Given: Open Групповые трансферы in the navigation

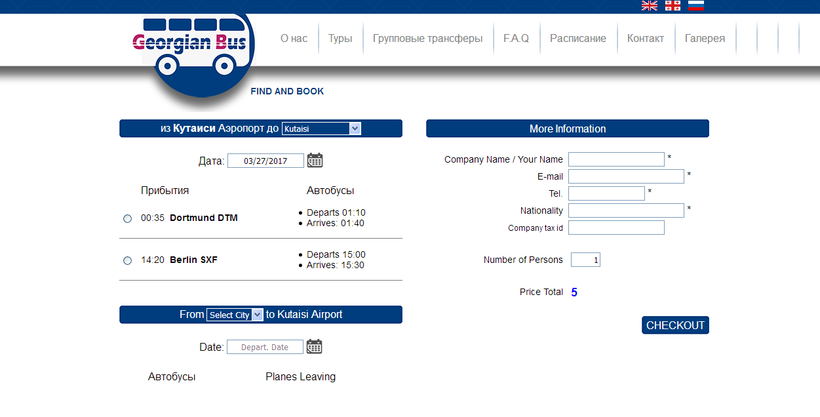Looking at the screenshot, I should pos(427,38).
